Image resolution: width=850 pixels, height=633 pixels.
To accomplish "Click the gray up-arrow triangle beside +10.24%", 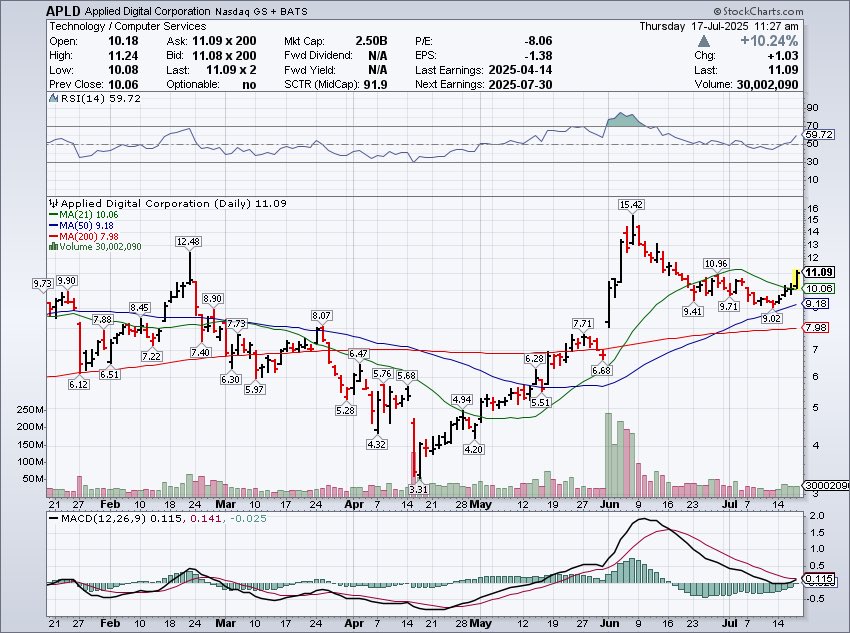I will coord(704,41).
